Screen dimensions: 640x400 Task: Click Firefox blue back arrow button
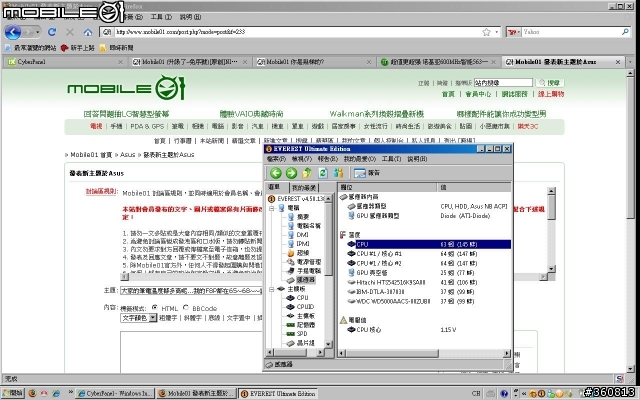tap(13, 32)
